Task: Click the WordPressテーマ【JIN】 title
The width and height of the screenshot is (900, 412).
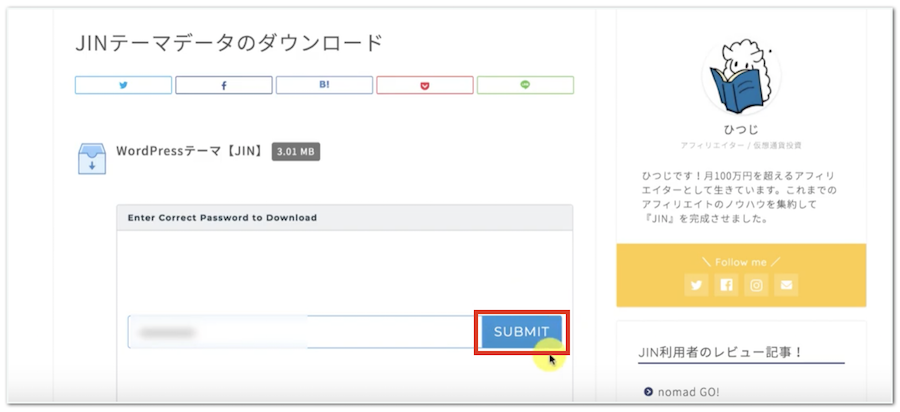Action: click(x=190, y=151)
